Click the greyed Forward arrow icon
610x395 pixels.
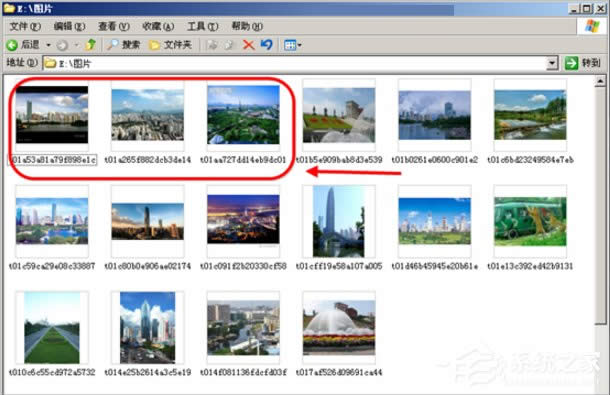point(62,46)
